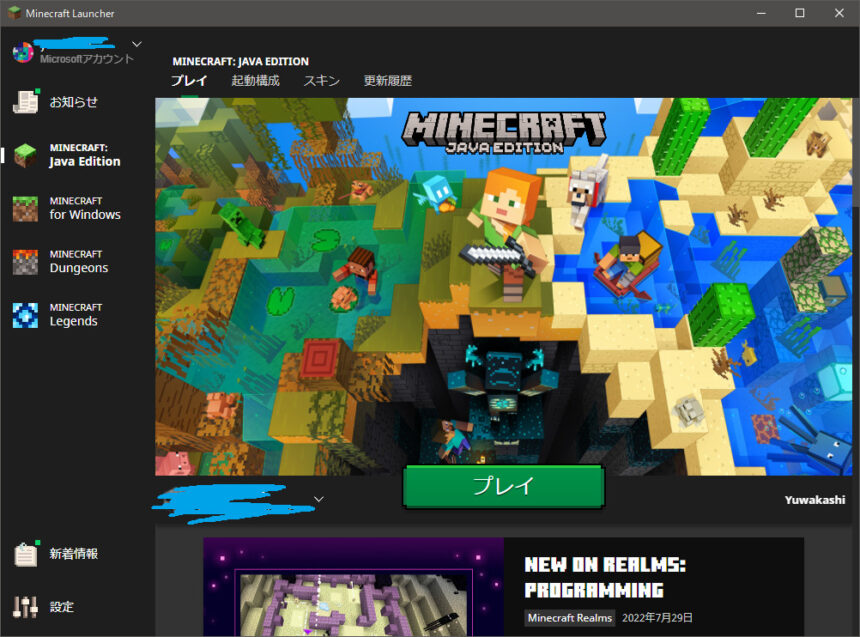Image resolution: width=860 pixels, height=637 pixels.
Task: Open 設定 in the sidebar
Action: tap(61, 607)
